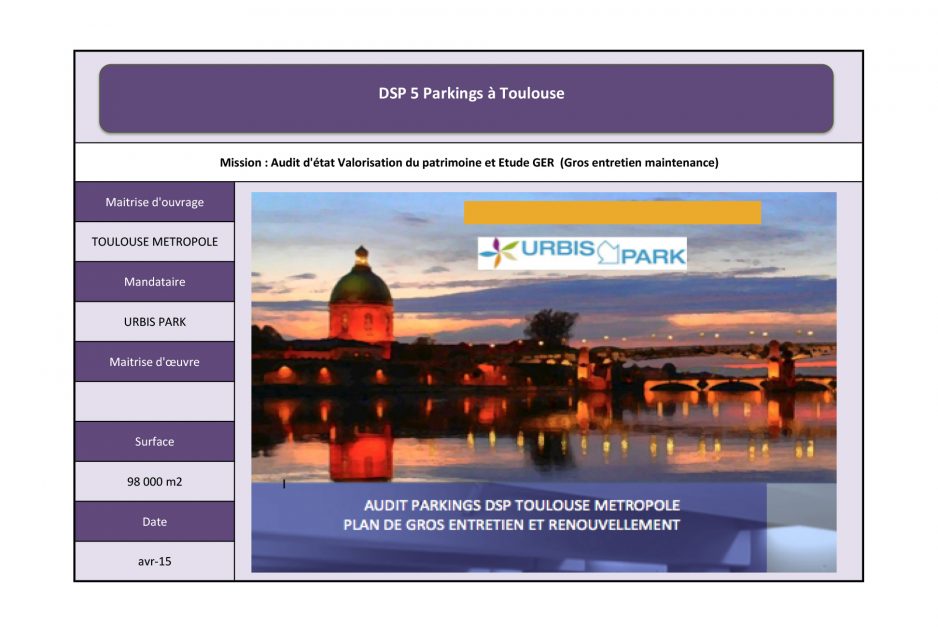Click the Mandataire header cell
938x631 pixels.
(155, 282)
